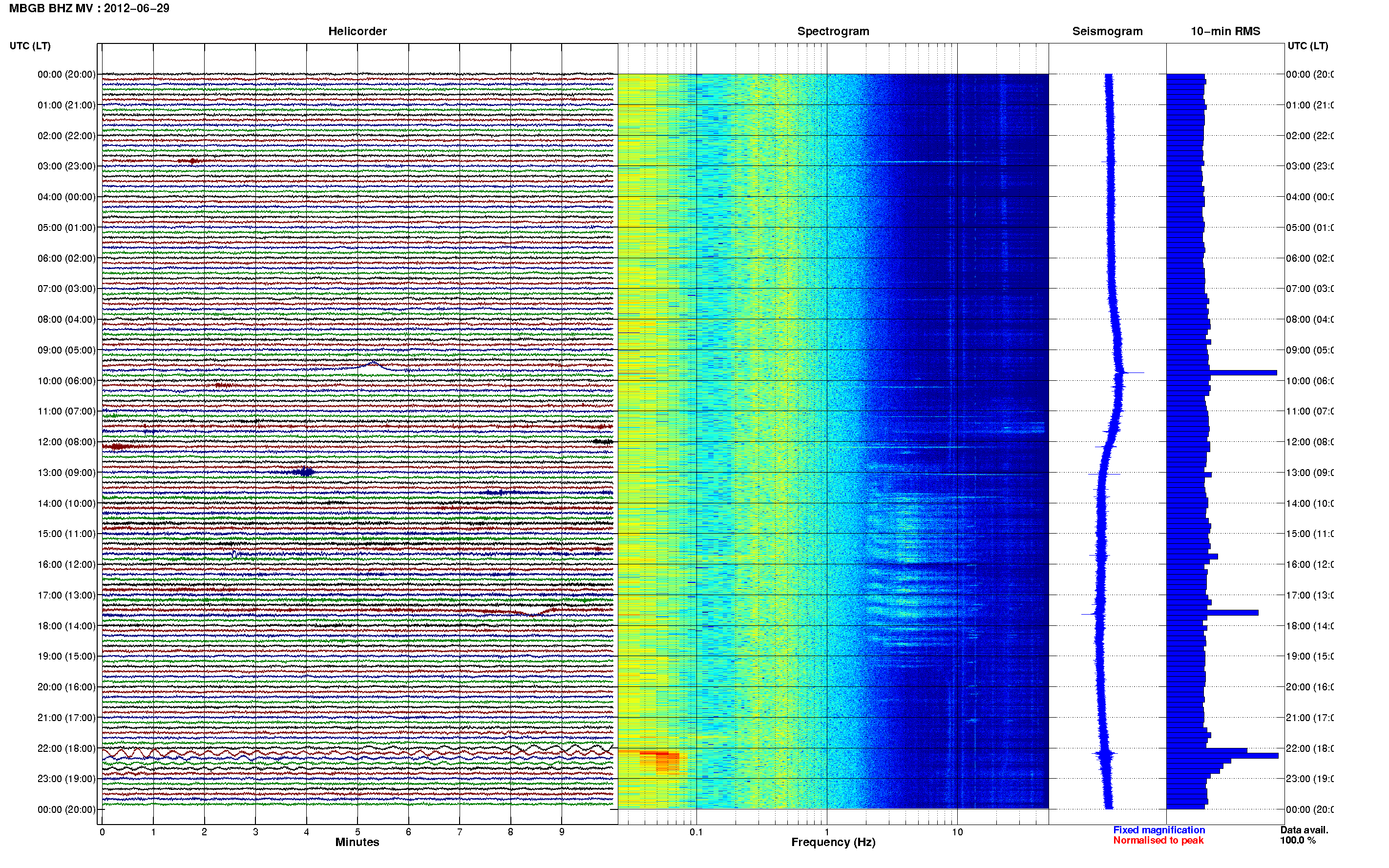Click the Normalised to peak legend text
The height and width of the screenshot is (868, 1389).
pos(1158,841)
